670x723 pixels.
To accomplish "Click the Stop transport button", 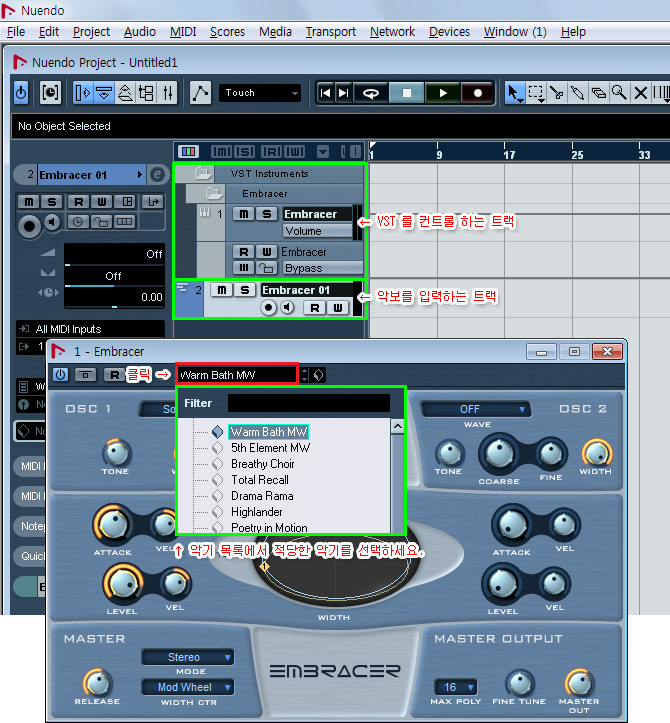I will 407,93.
